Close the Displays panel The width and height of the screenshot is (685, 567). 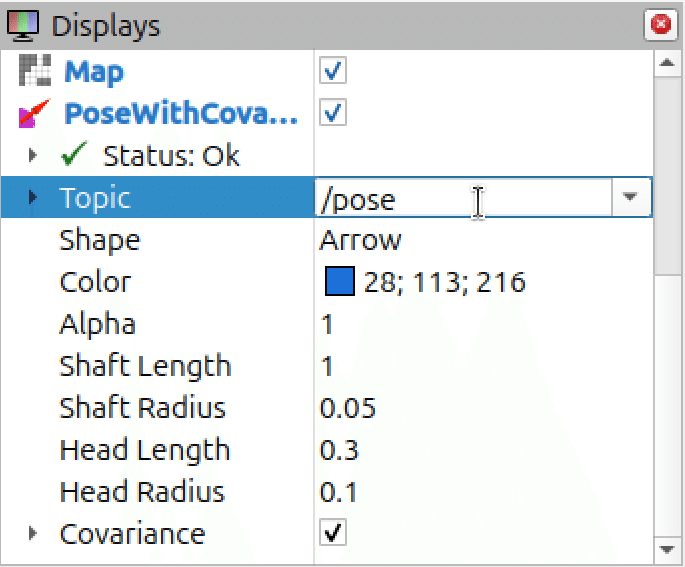coord(660,25)
